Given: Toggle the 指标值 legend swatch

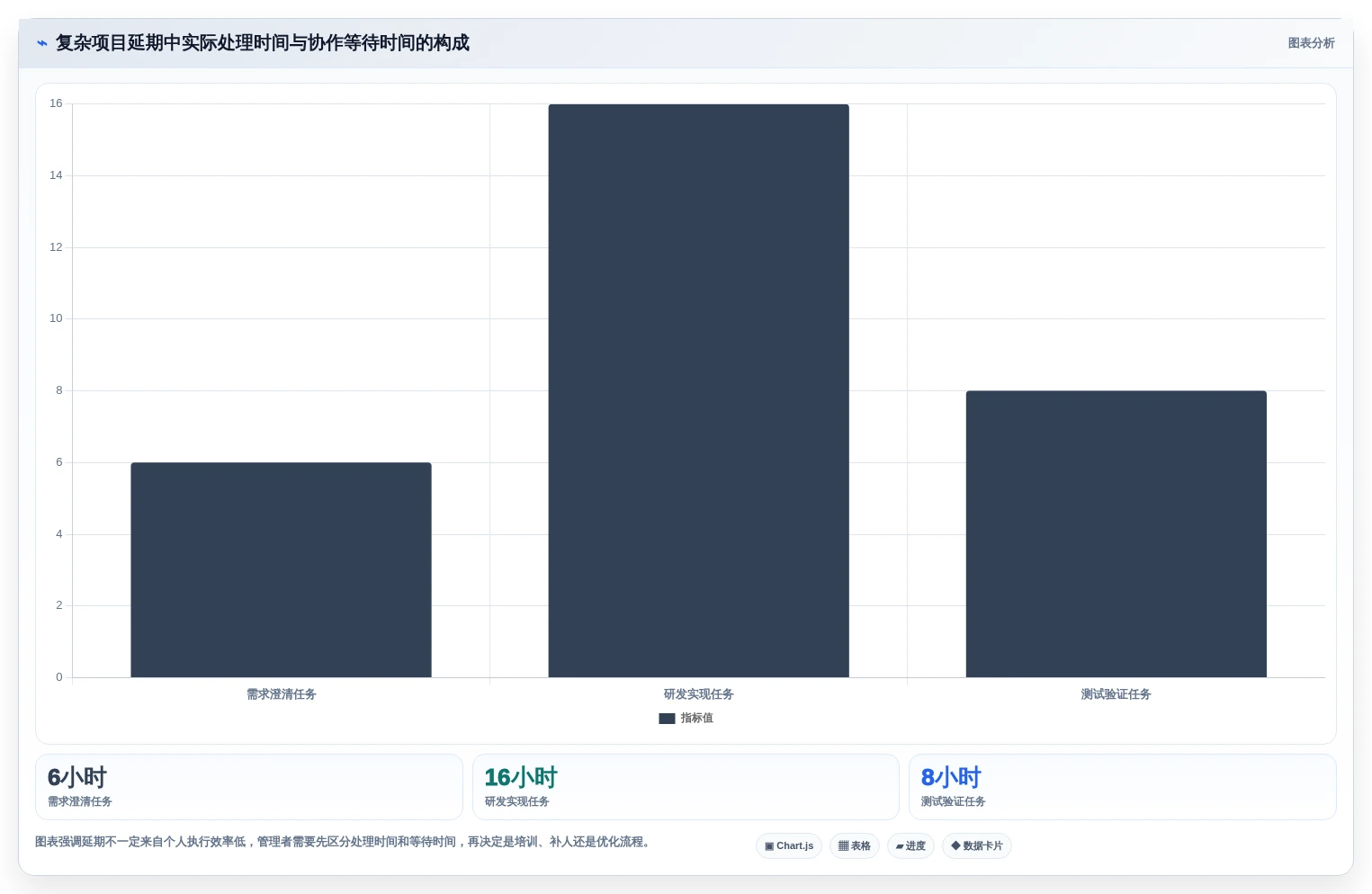Looking at the screenshot, I should [x=667, y=719].
